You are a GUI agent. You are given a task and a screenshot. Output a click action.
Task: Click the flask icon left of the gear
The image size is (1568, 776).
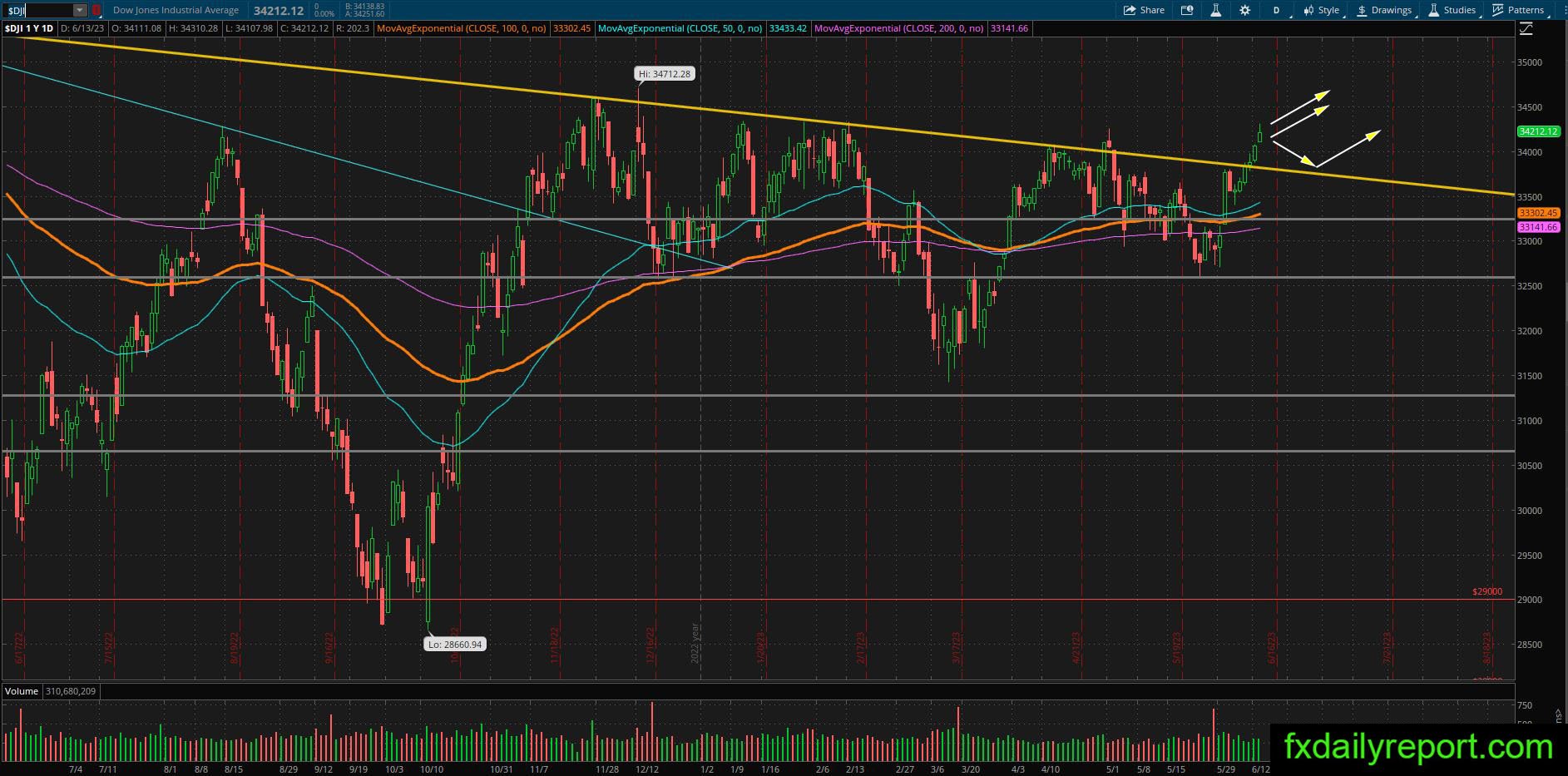[x=1215, y=10]
